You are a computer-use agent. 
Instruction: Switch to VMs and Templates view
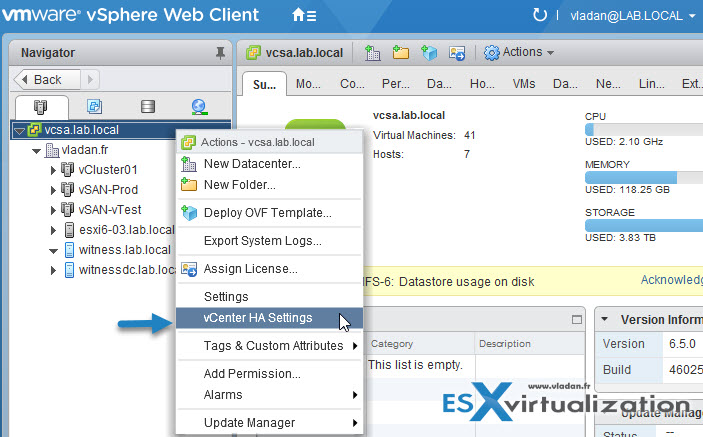(94, 107)
